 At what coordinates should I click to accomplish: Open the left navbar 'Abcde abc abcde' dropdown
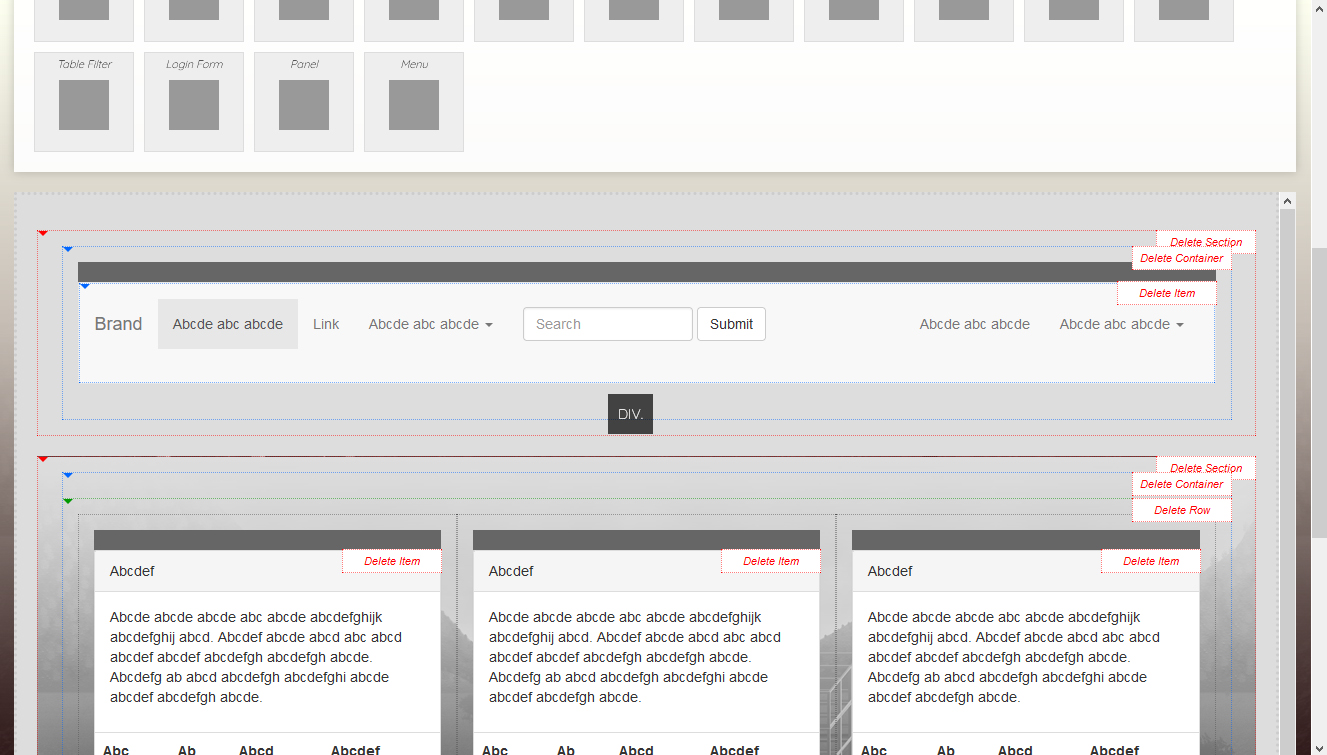click(430, 324)
